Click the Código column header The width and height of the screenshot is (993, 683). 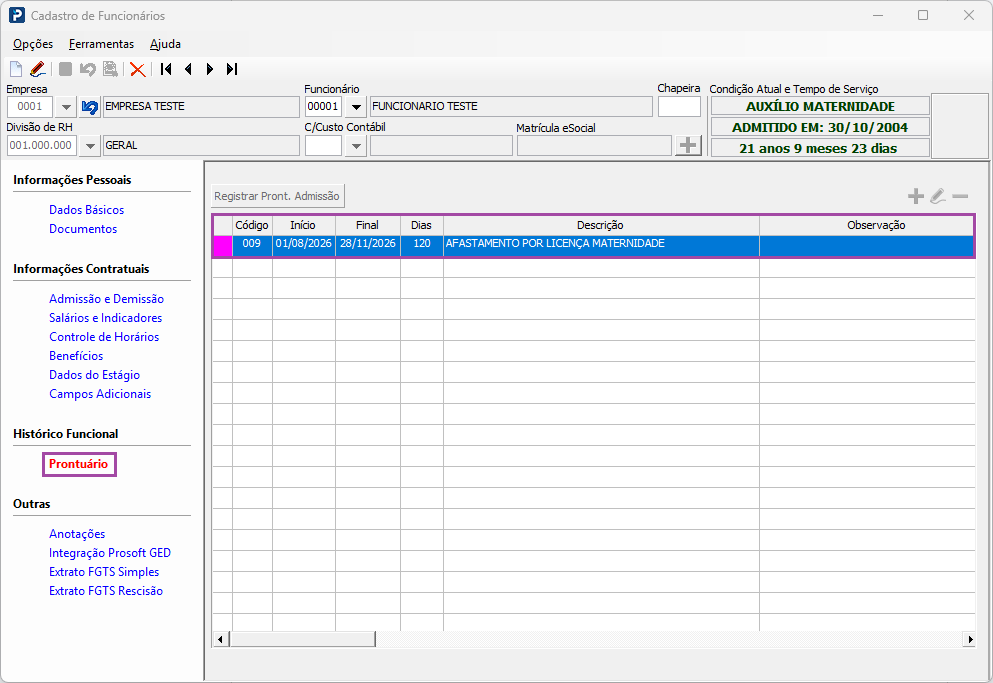pos(252,226)
